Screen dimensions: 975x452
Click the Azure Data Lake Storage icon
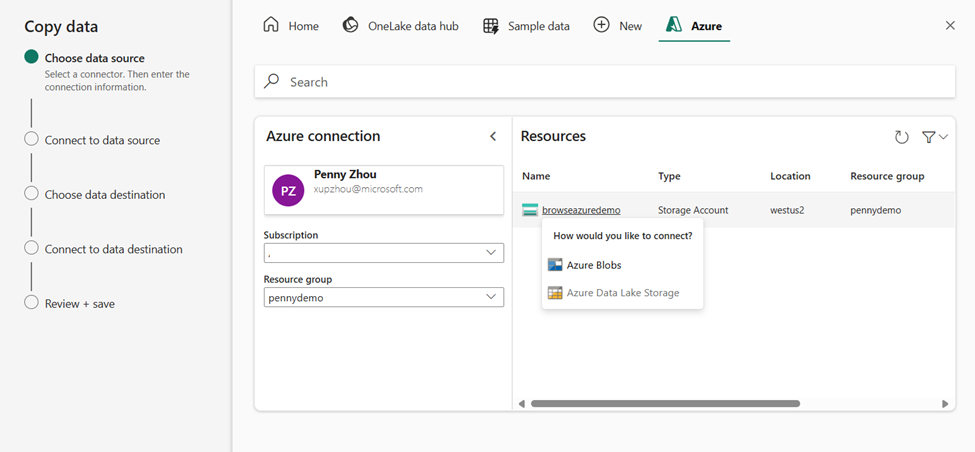(555, 292)
